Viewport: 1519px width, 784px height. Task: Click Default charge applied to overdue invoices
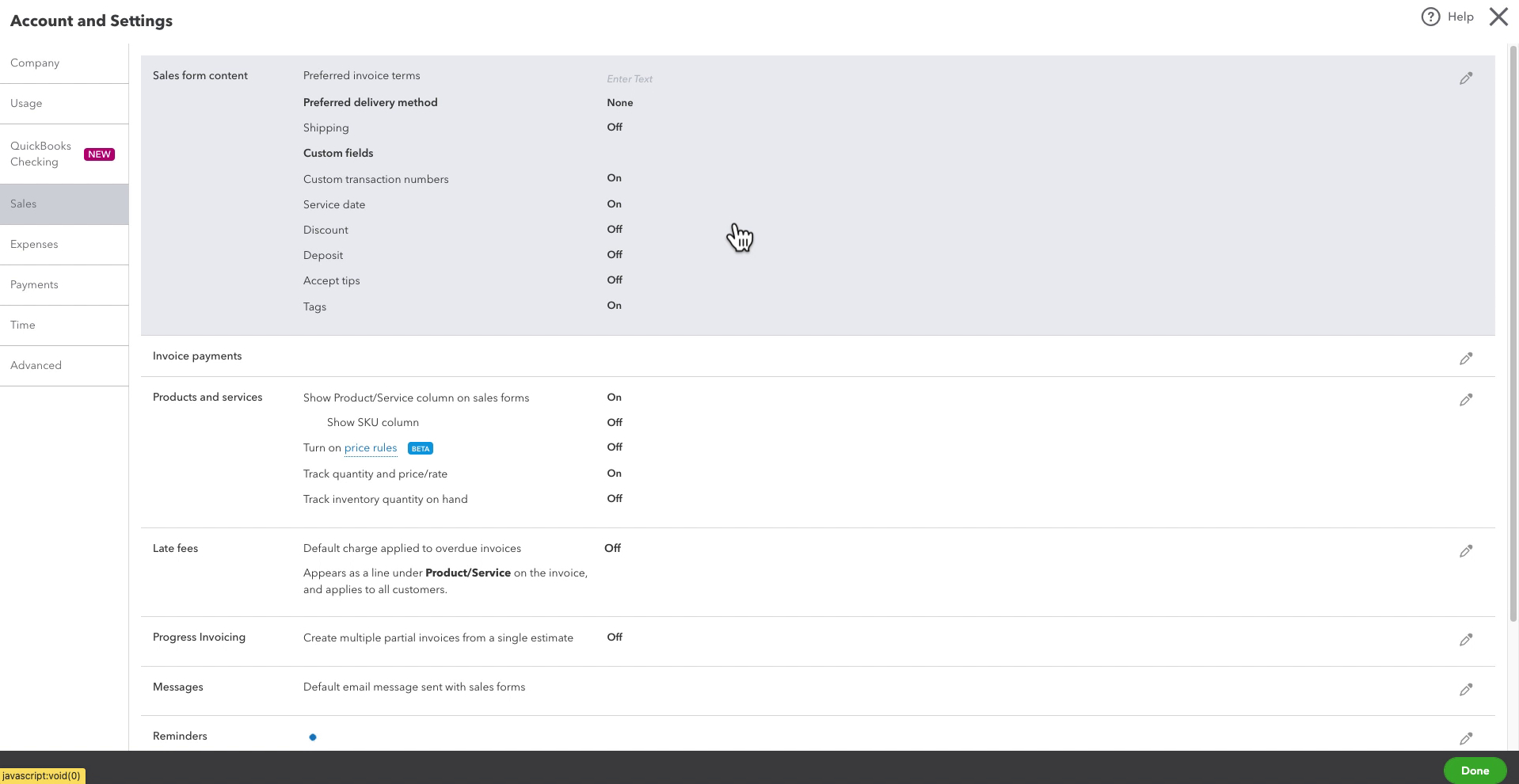pos(412,549)
